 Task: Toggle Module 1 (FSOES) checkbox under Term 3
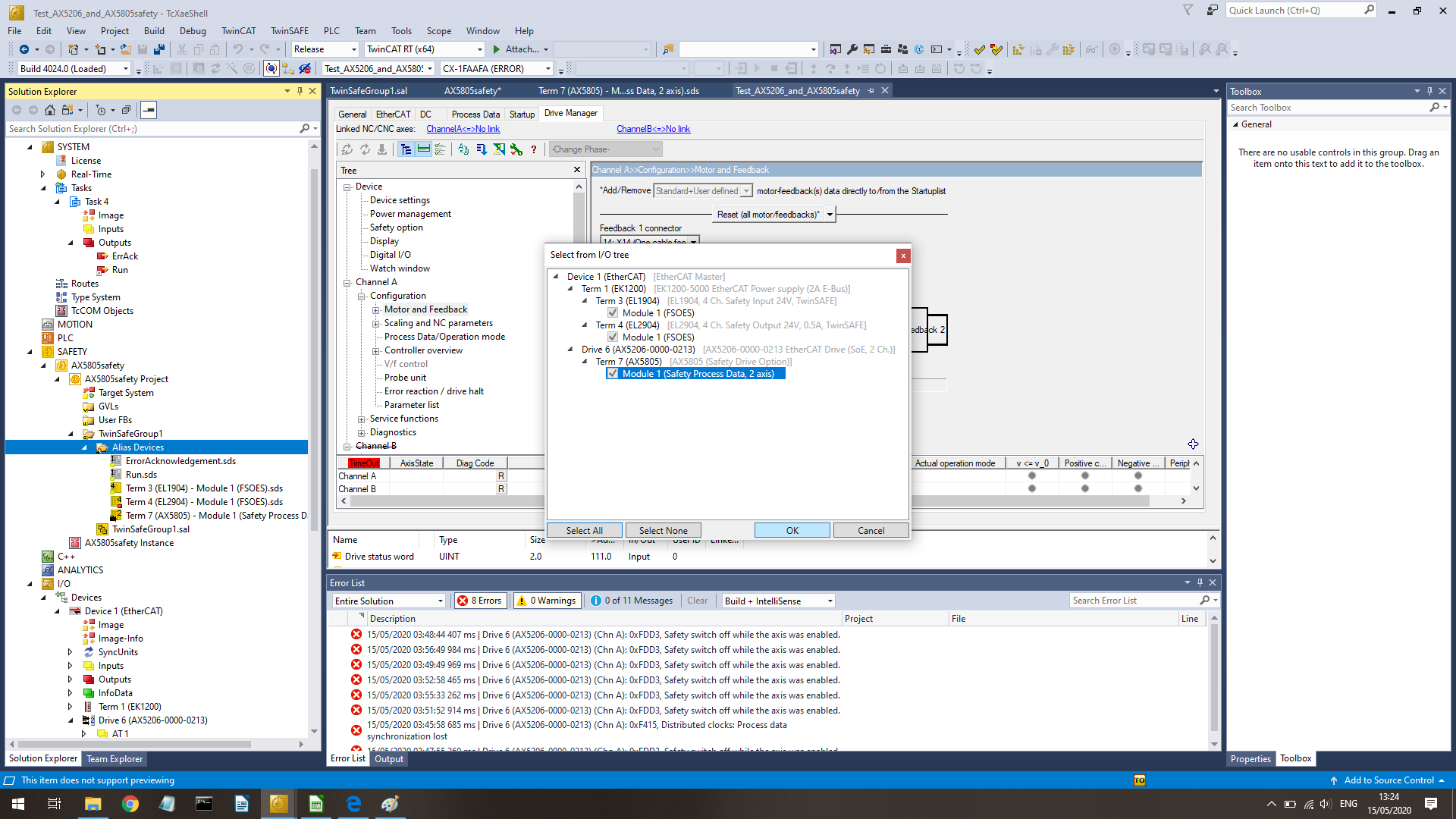click(613, 313)
